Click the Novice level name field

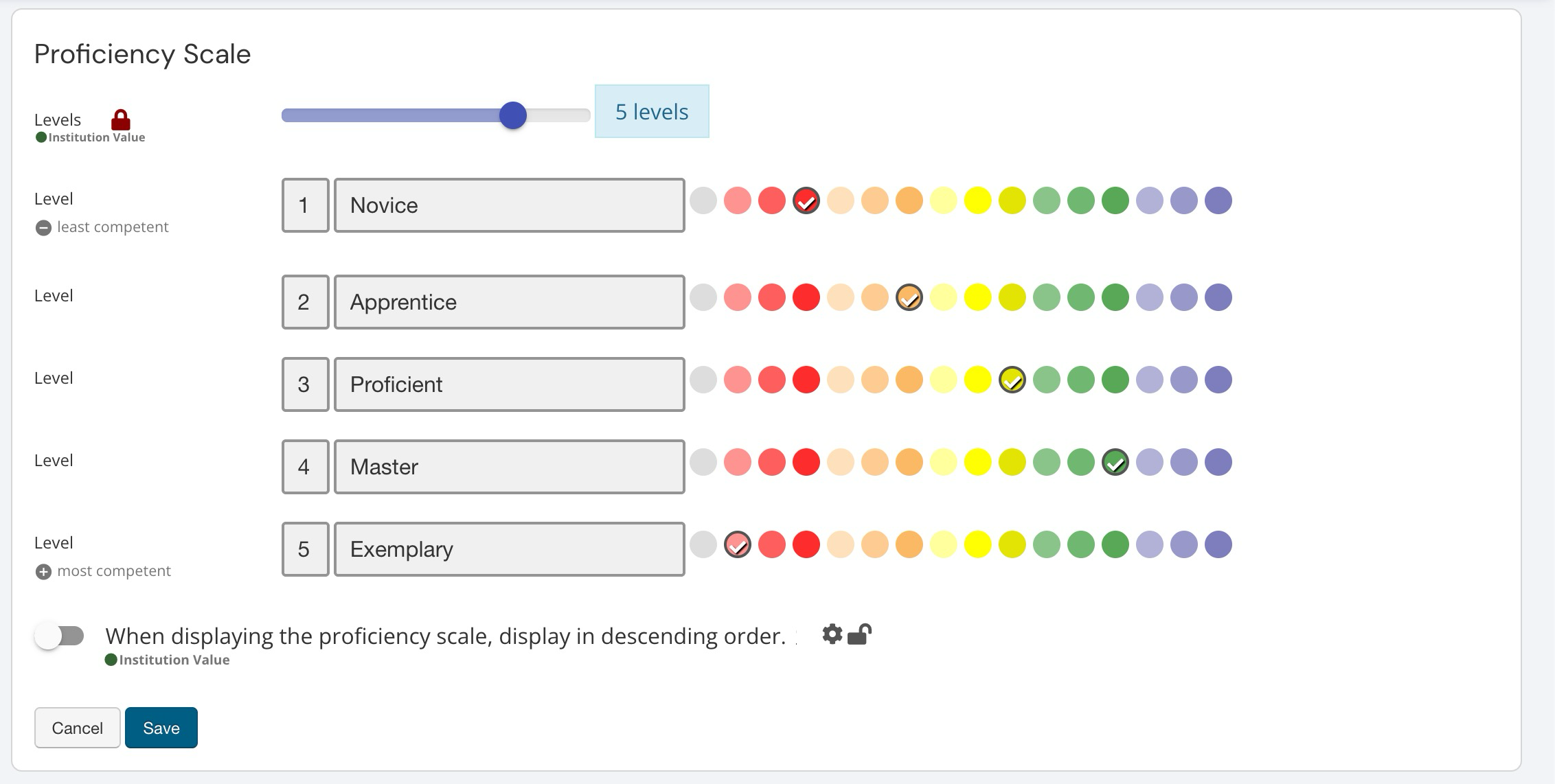(x=509, y=205)
